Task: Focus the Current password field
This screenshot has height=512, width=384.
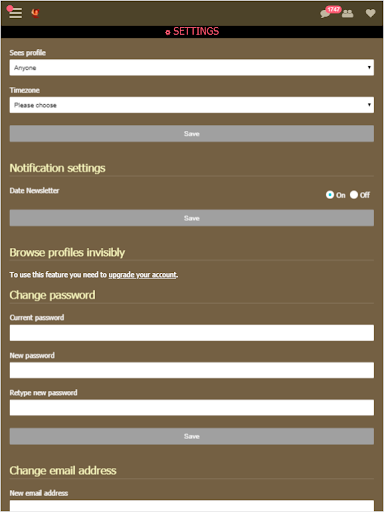Action: click(x=192, y=333)
